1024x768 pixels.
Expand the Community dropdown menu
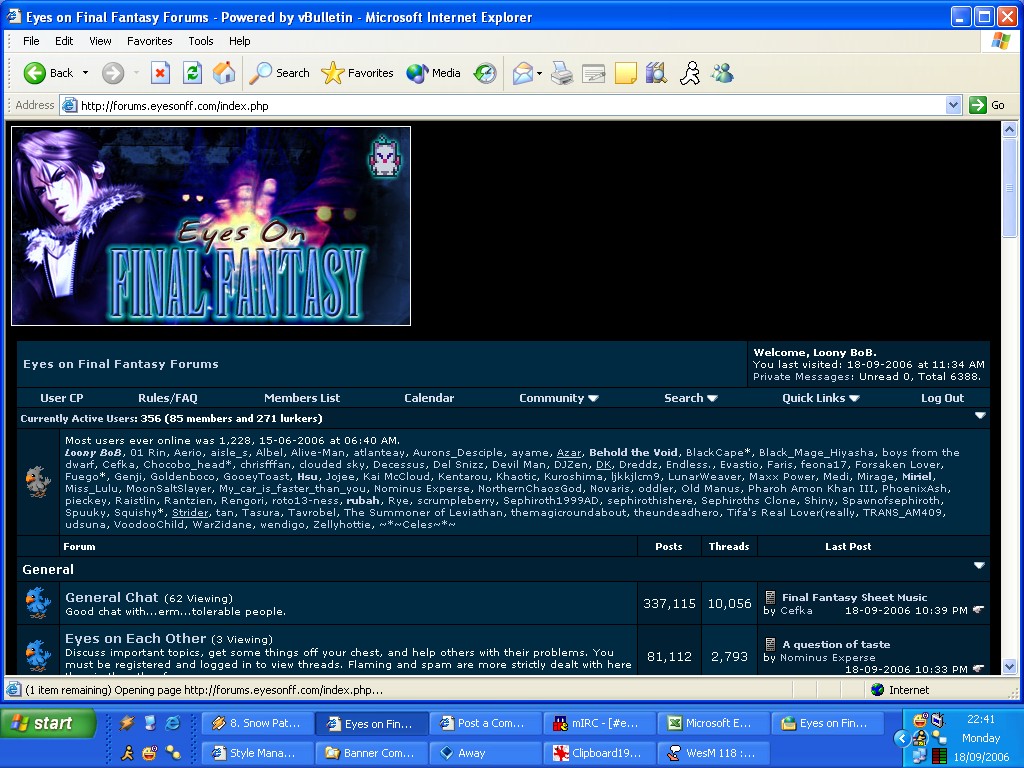558,398
